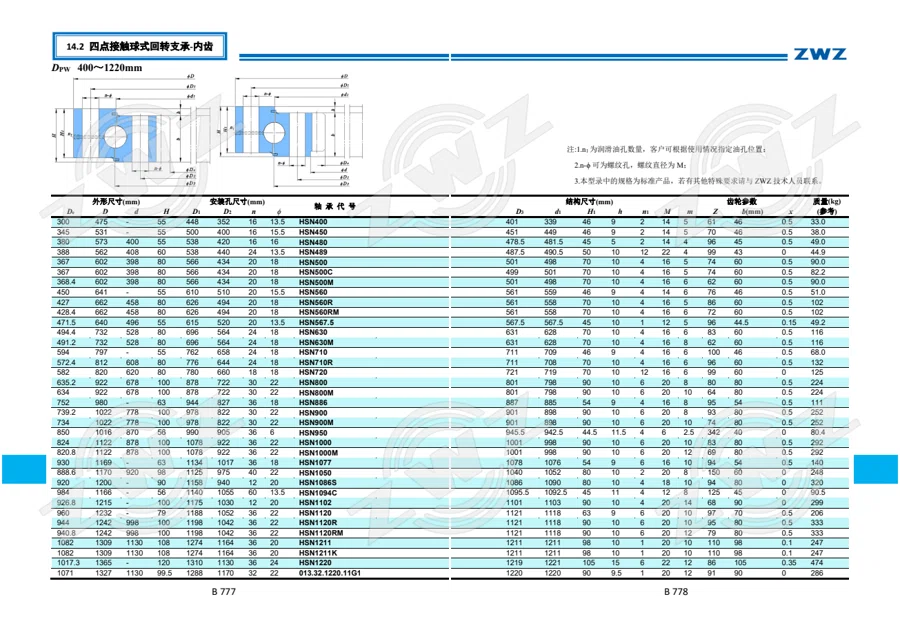The height and width of the screenshot is (637, 900).
Task: Select bearing code HSN886
Action: [x=313, y=403]
